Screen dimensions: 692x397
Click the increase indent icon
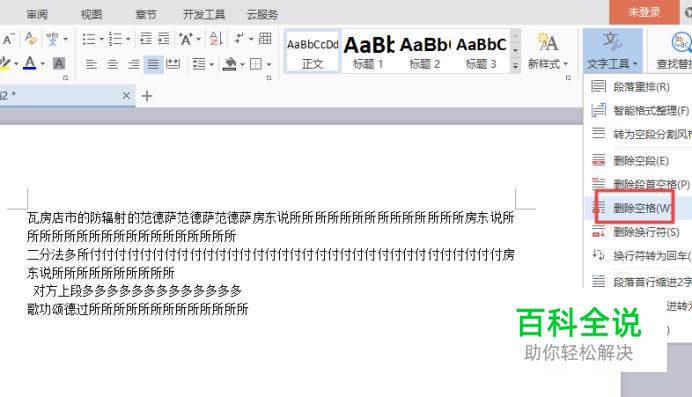point(164,39)
